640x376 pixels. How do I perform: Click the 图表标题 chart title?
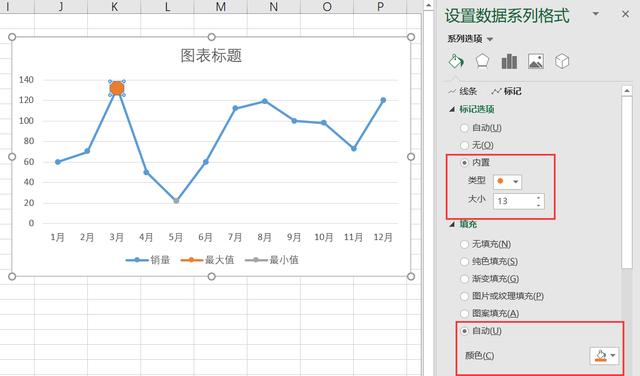pyautogui.click(x=211, y=56)
